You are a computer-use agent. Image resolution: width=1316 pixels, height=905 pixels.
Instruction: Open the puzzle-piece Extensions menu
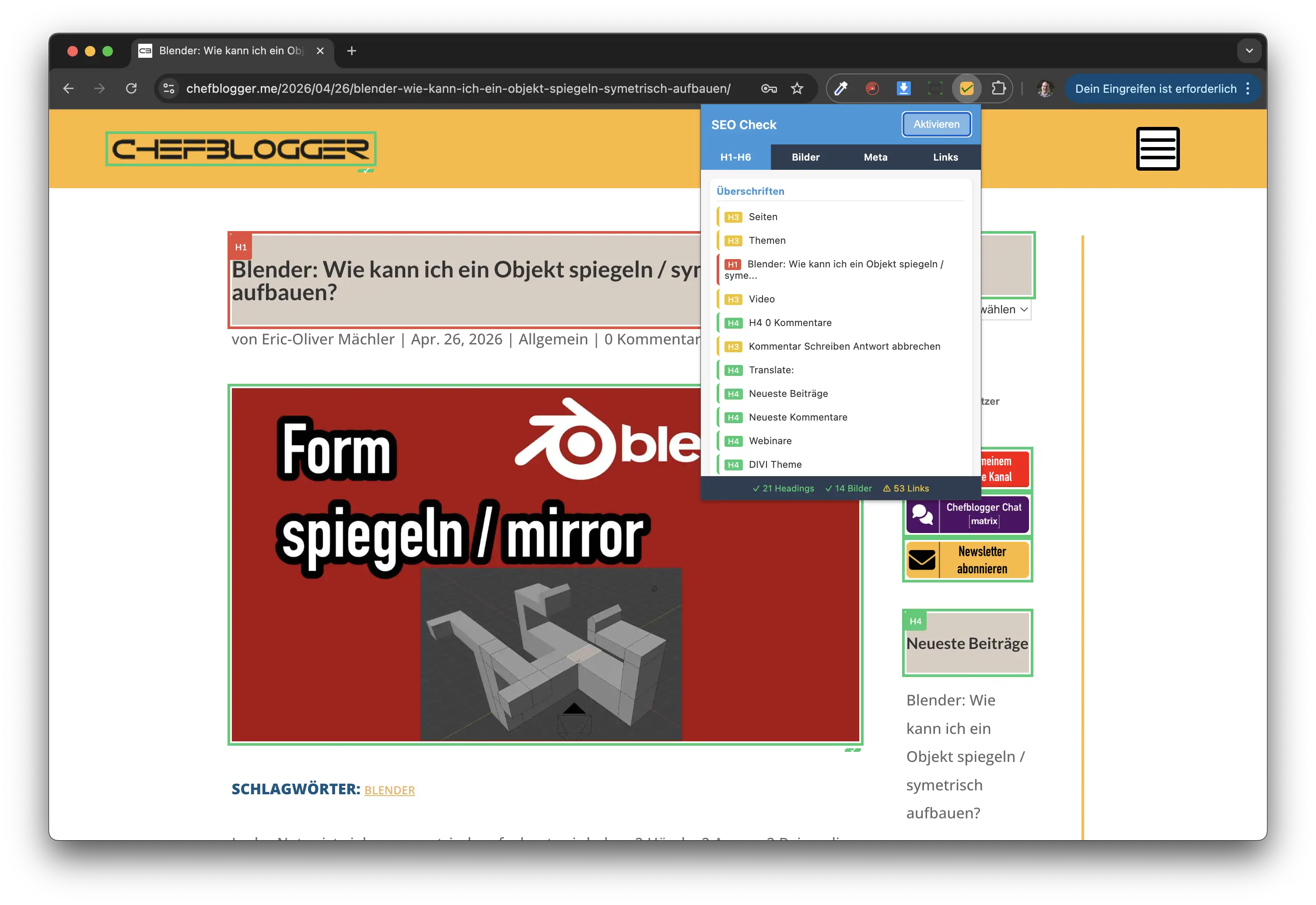998,88
